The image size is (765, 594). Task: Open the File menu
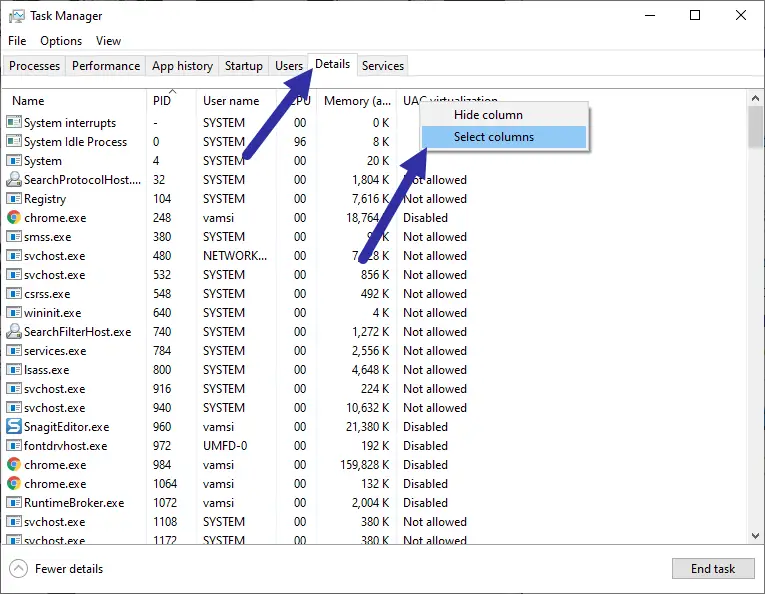[17, 41]
